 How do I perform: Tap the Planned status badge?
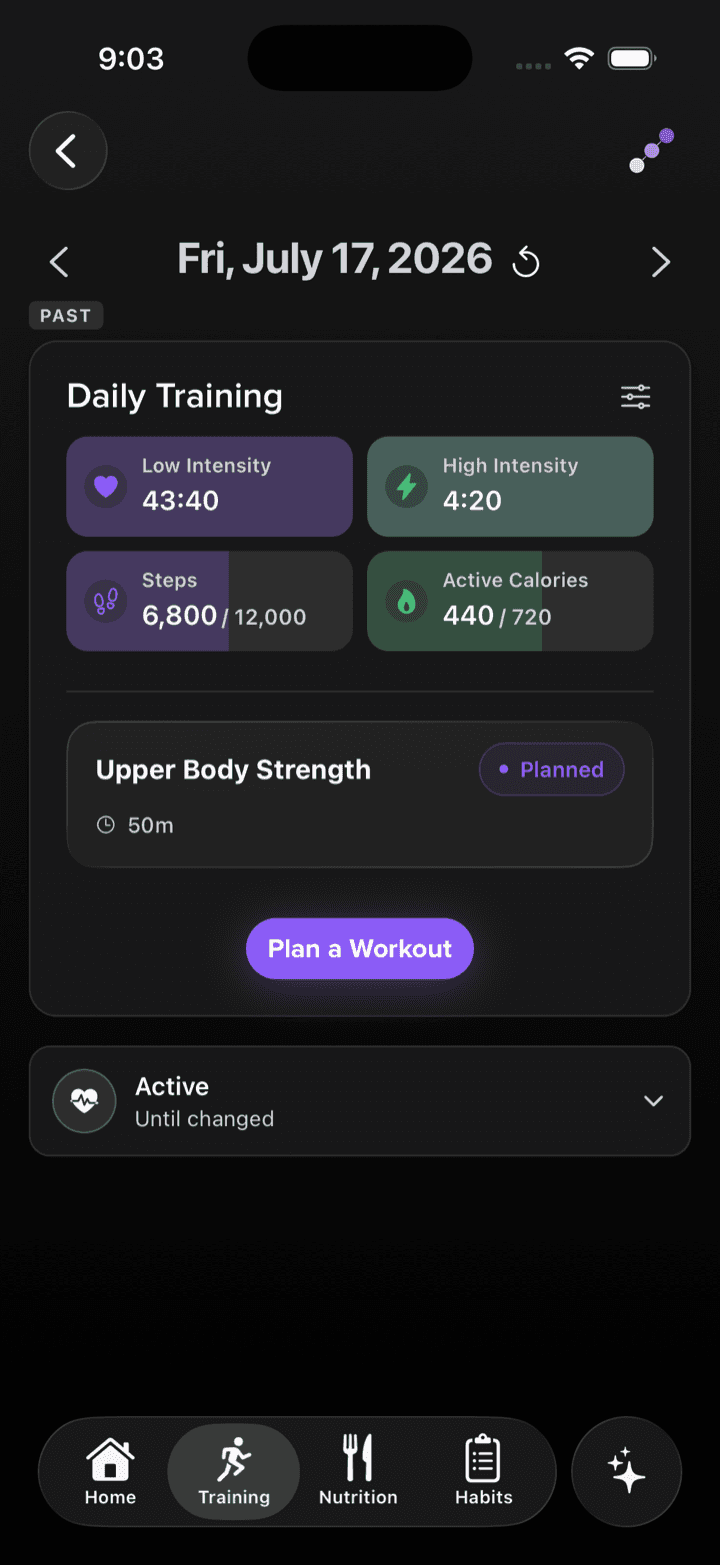(x=552, y=770)
